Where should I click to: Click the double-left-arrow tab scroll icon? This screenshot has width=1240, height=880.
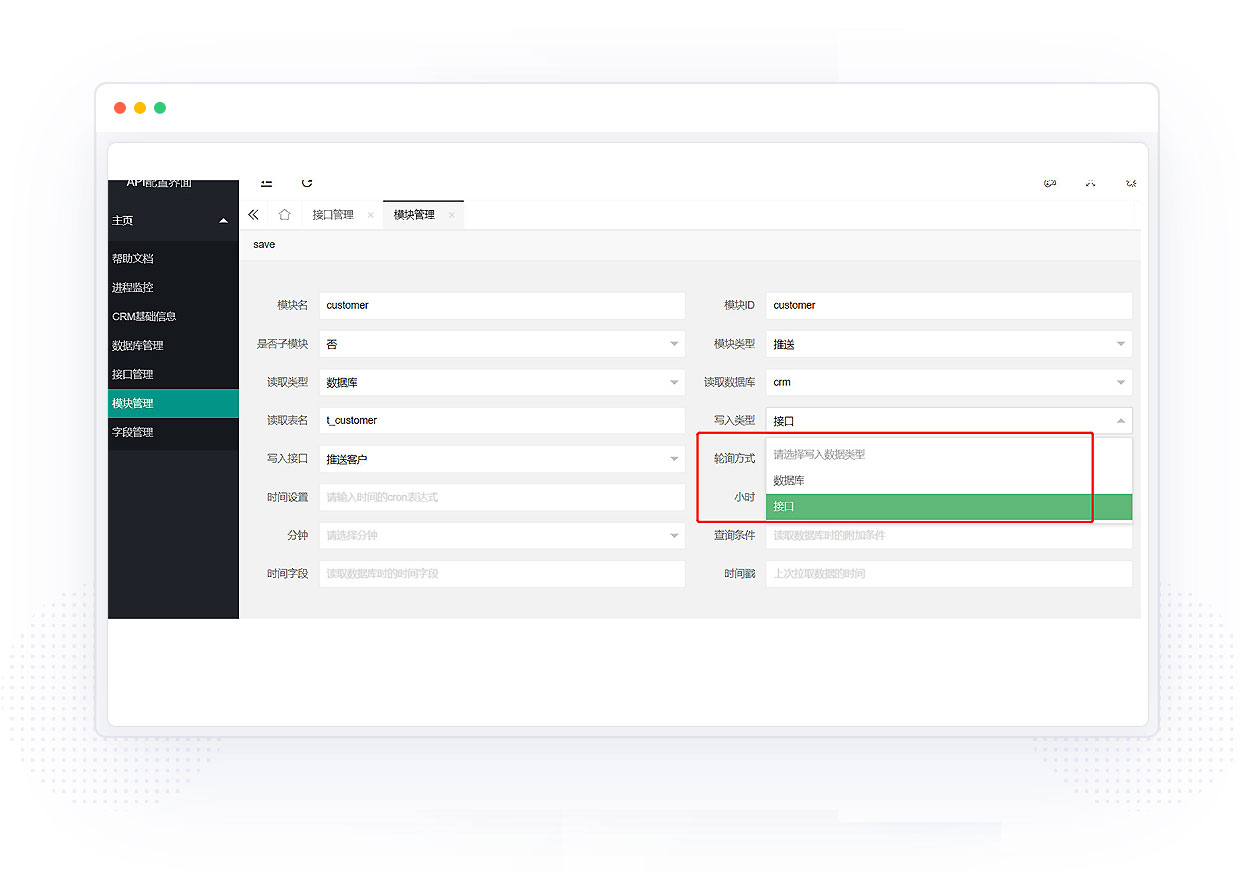click(253, 215)
